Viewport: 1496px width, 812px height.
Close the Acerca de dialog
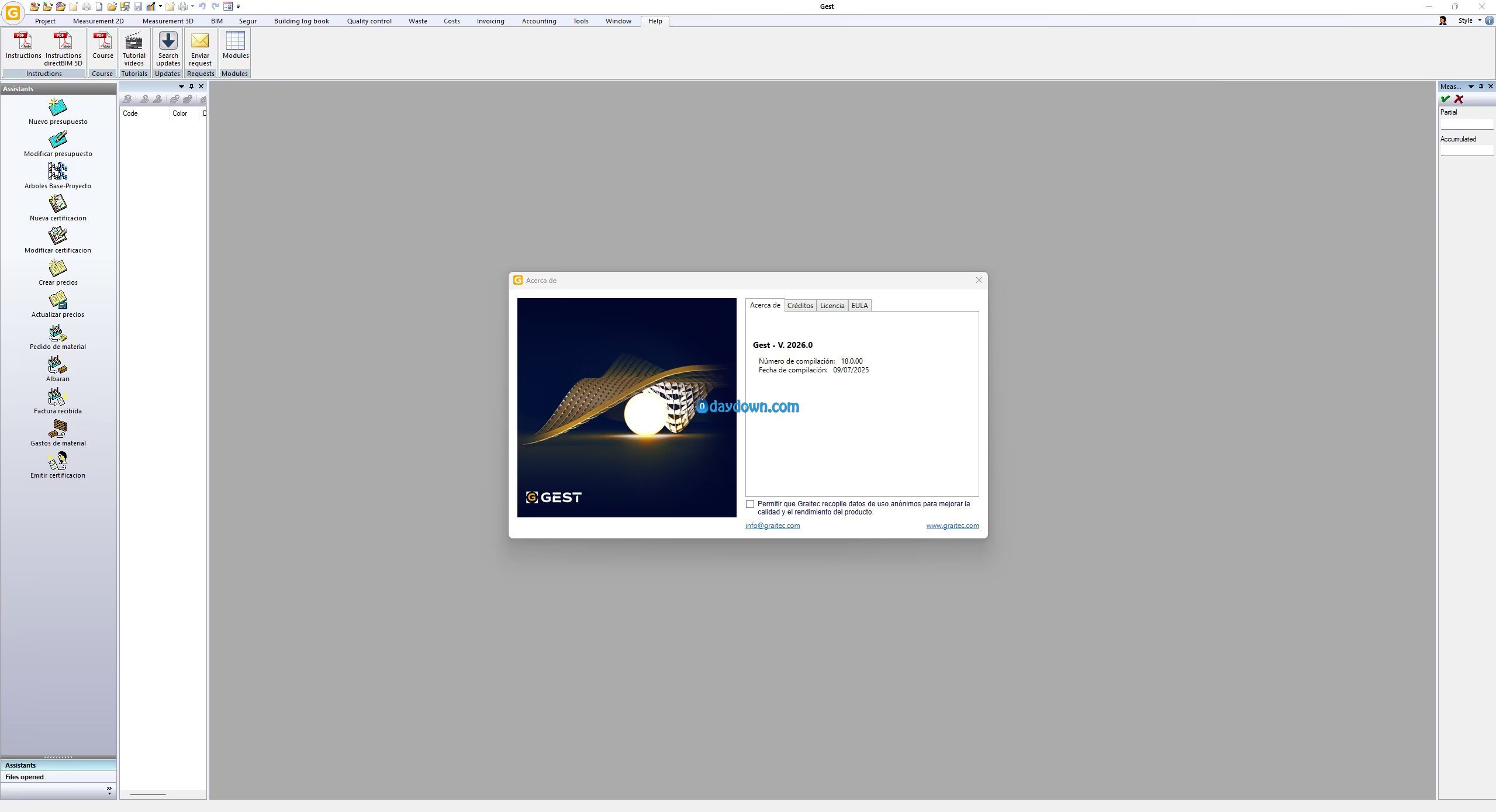pyautogui.click(x=979, y=280)
